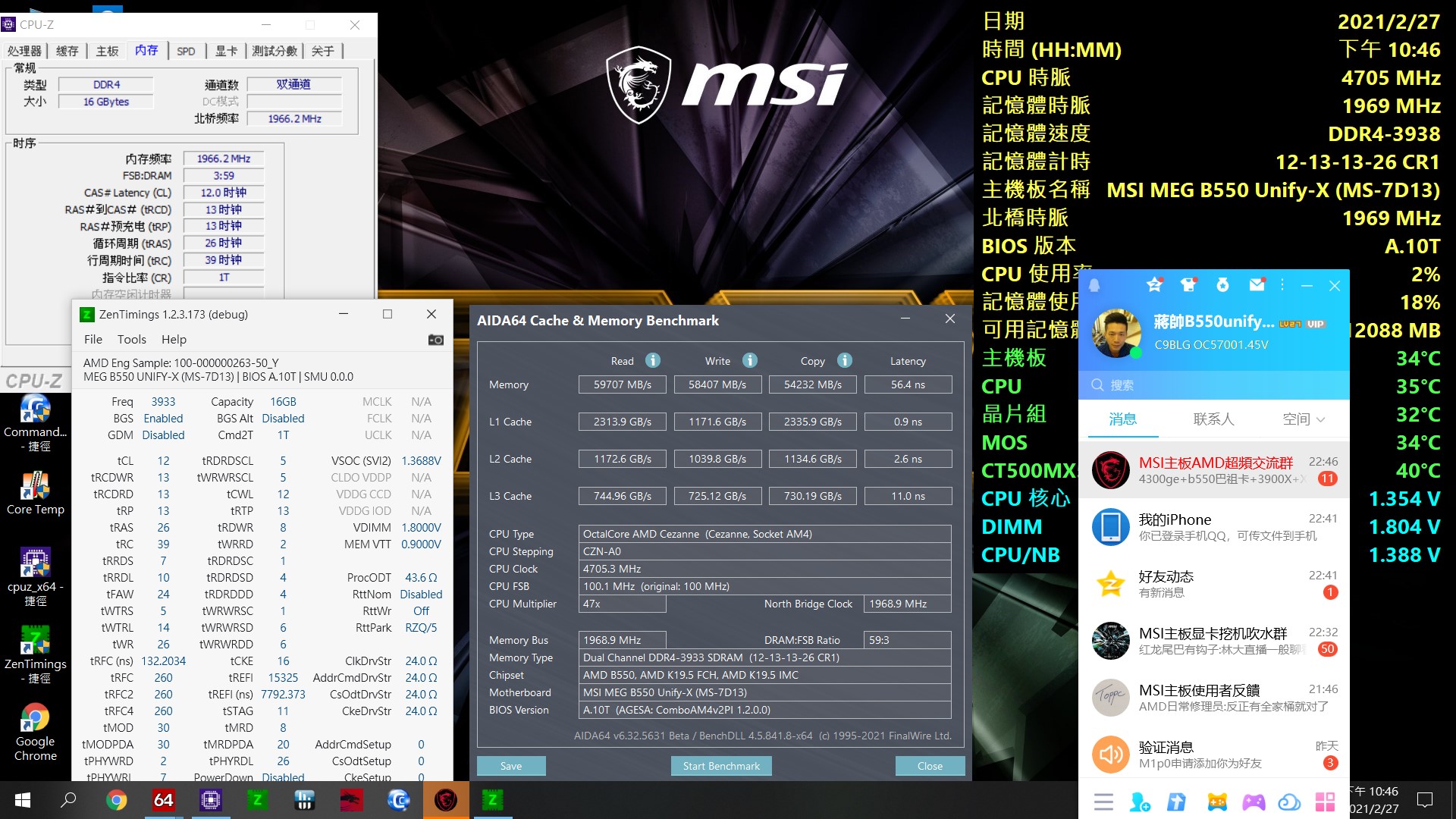
Task: Click CPU-Z icon in taskbar
Action: pos(210,800)
